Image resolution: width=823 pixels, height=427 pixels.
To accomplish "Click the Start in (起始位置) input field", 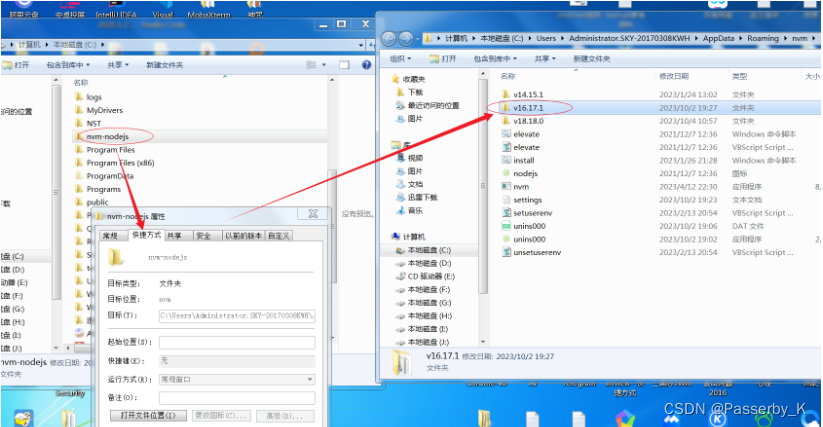I will (237, 343).
